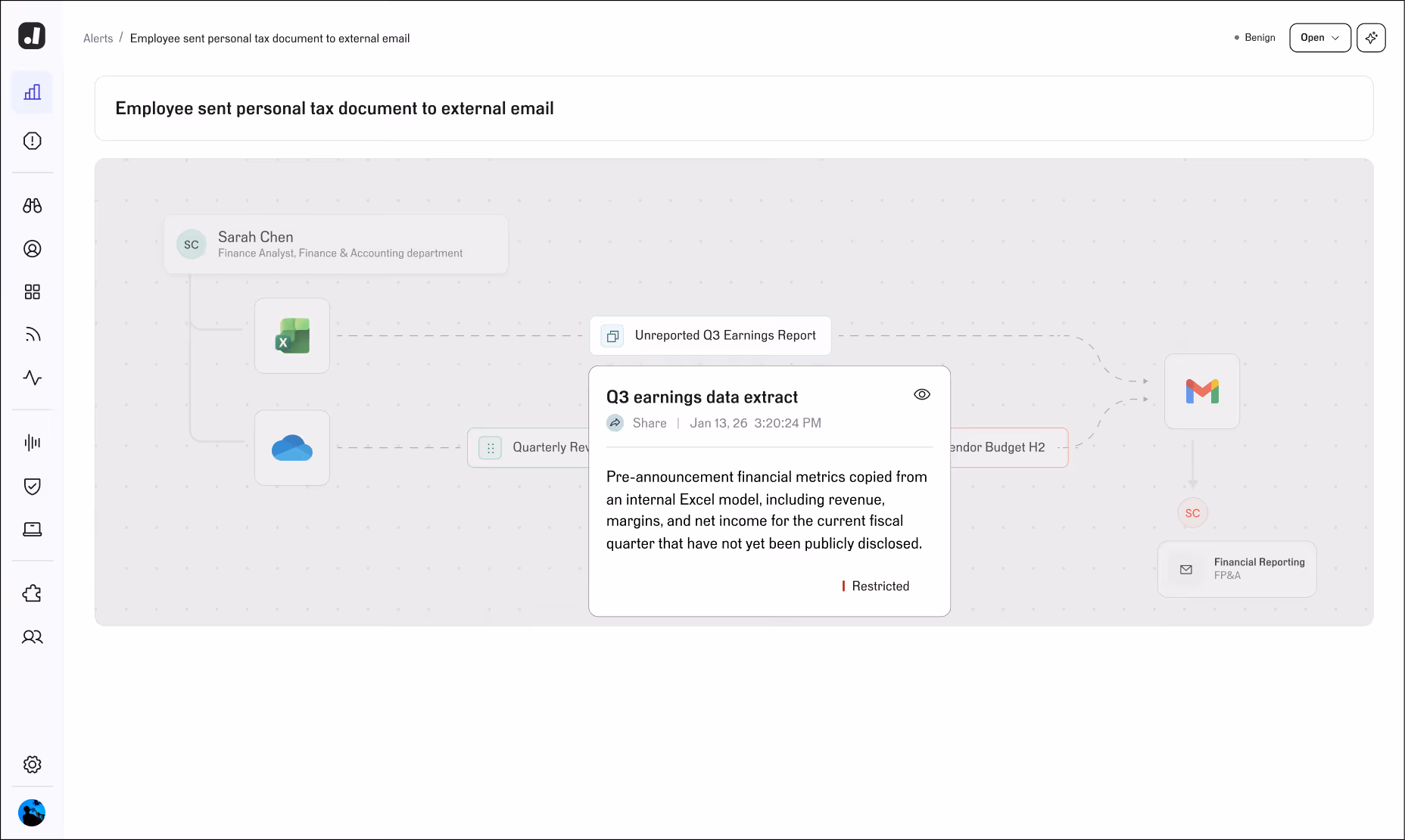Open the two-people team icon
This screenshot has width=1405, height=840.
click(32, 637)
